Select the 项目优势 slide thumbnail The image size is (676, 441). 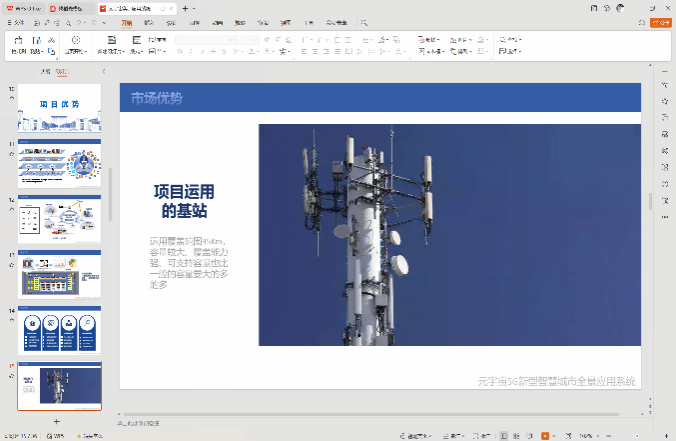click(x=59, y=107)
